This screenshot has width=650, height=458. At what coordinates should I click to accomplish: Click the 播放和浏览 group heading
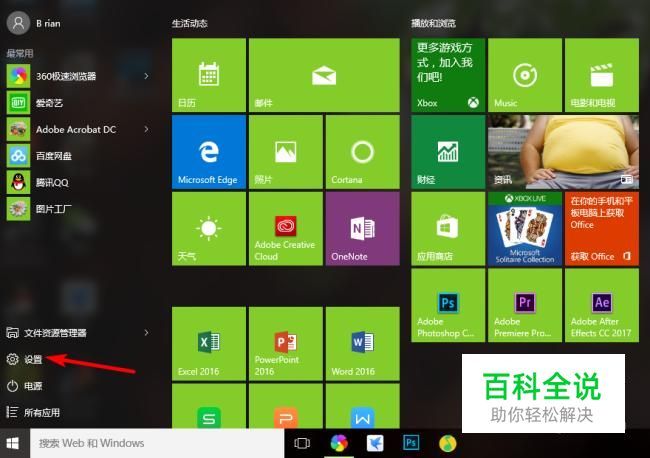433,23
